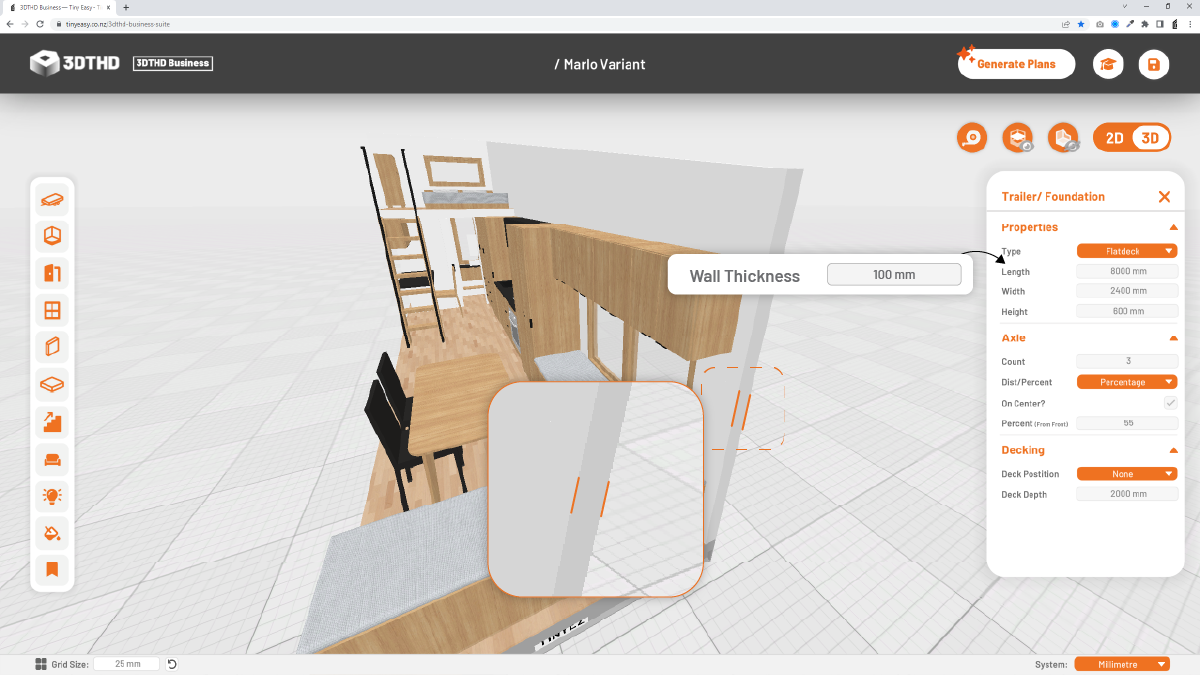Open the bookmark tool in sidebar
Screen dimensions: 1200x675
pos(52,569)
